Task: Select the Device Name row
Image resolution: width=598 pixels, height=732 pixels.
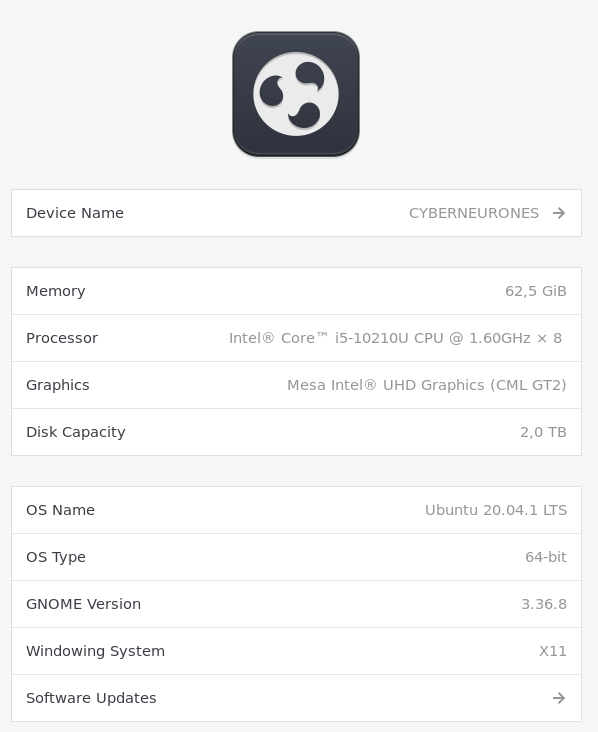Action: coord(296,213)
